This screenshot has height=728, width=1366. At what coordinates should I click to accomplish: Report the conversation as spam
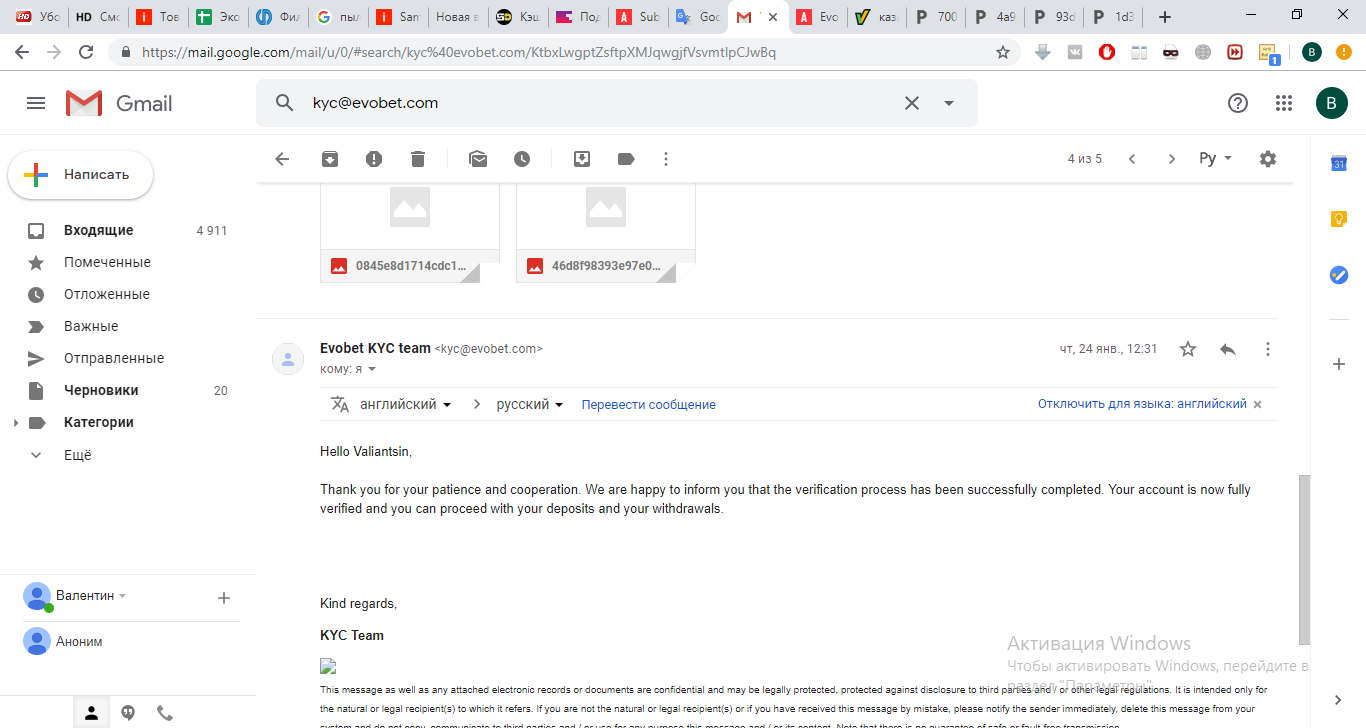coord(374,159)
